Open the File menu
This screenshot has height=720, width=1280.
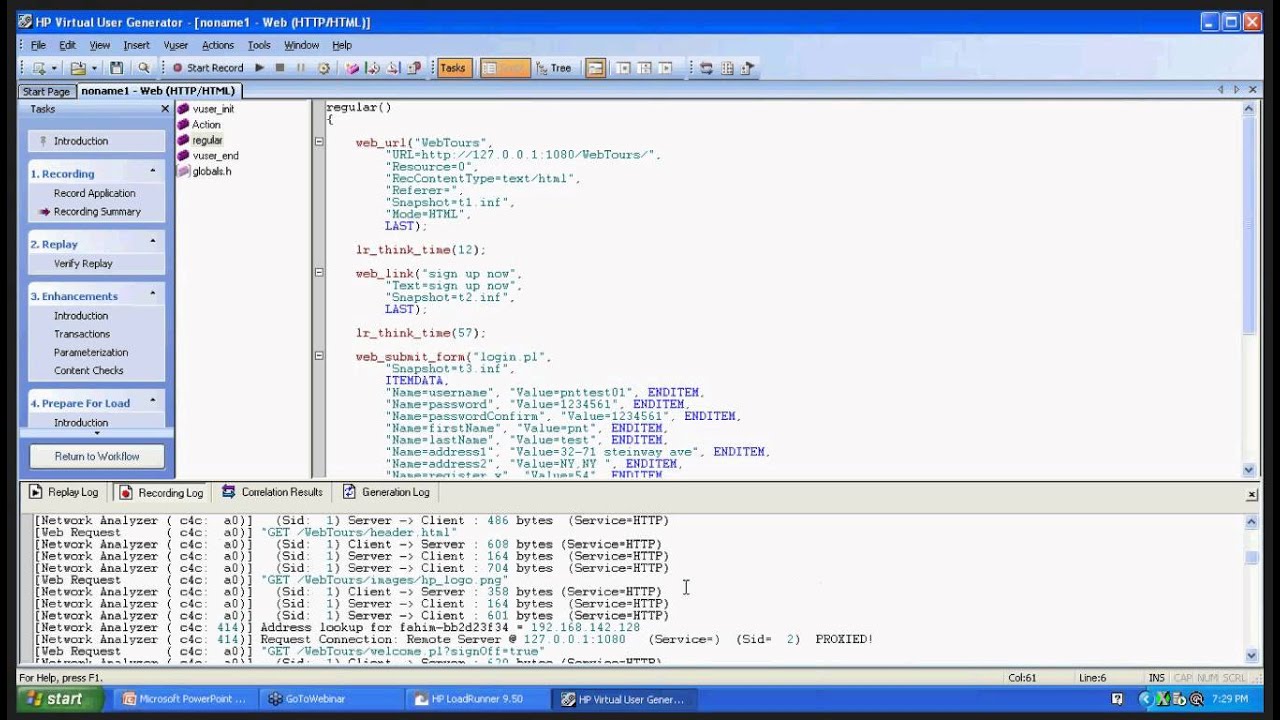click(x=38, y=45)
